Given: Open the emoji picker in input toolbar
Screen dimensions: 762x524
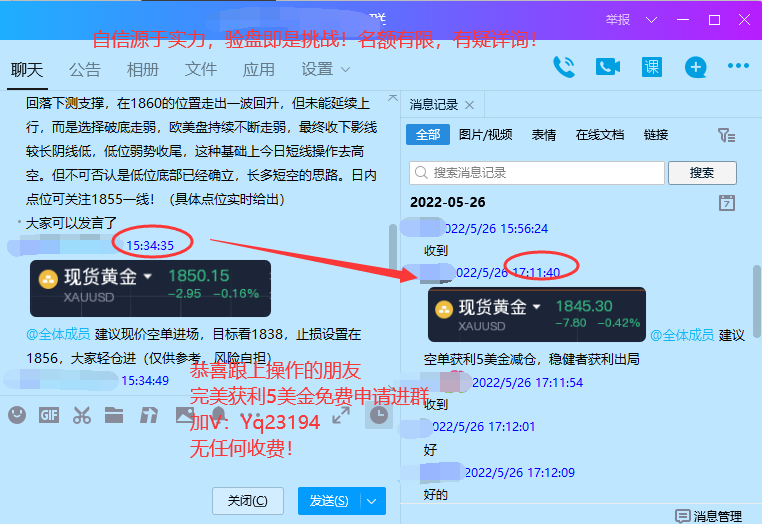Looking at the screenshot, I should click(17, 415).
